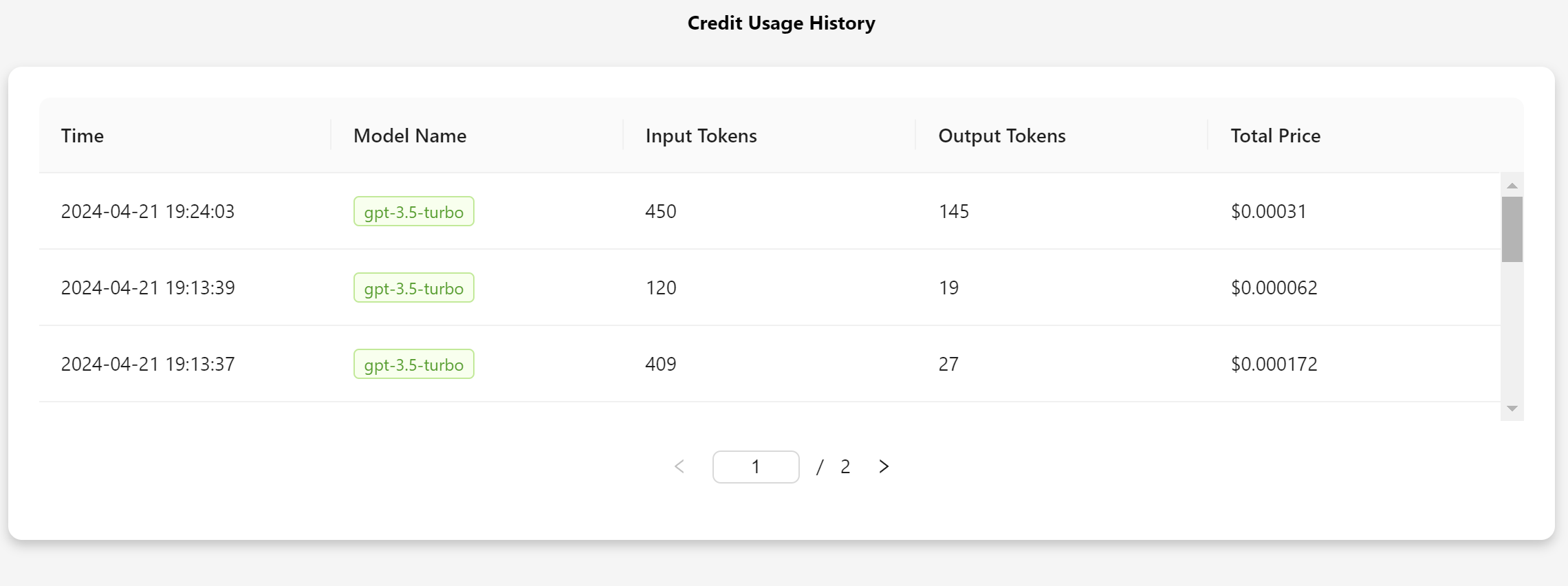Click the gpt-3.5-turbo tag in the 19:24:03 row

point(413,212)
